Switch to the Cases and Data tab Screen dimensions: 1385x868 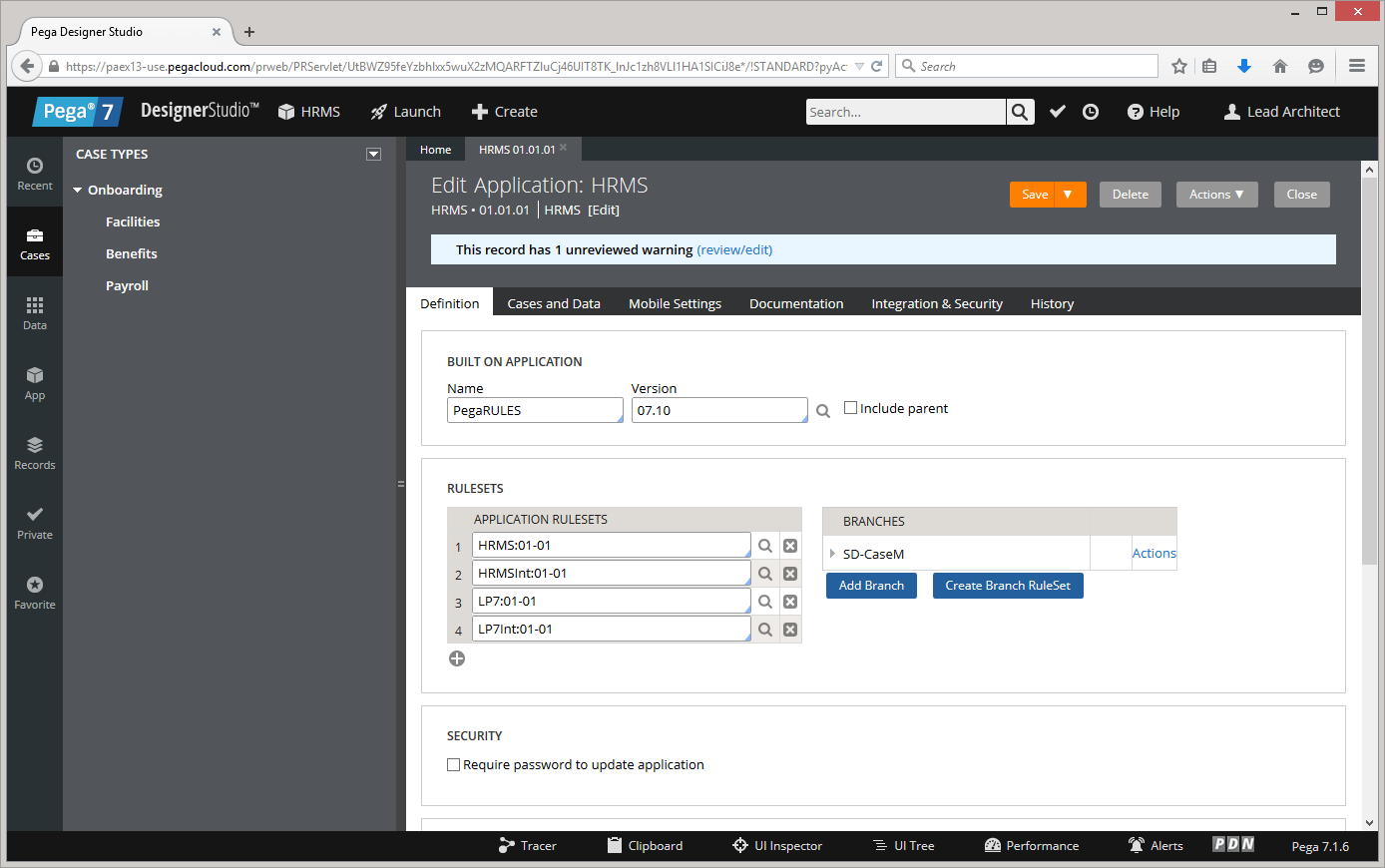554,303
